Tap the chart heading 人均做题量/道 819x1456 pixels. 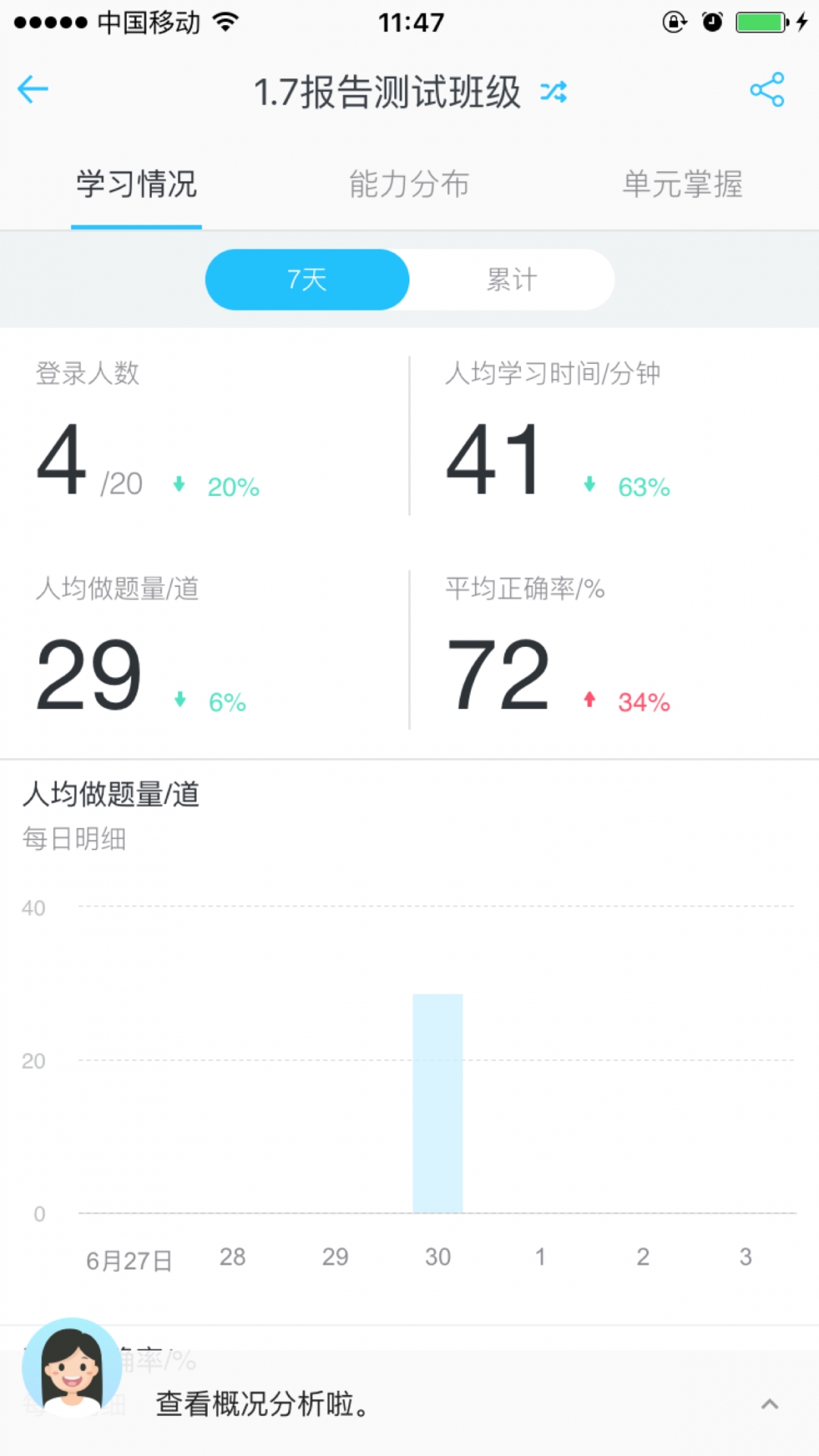click(111, 794)
